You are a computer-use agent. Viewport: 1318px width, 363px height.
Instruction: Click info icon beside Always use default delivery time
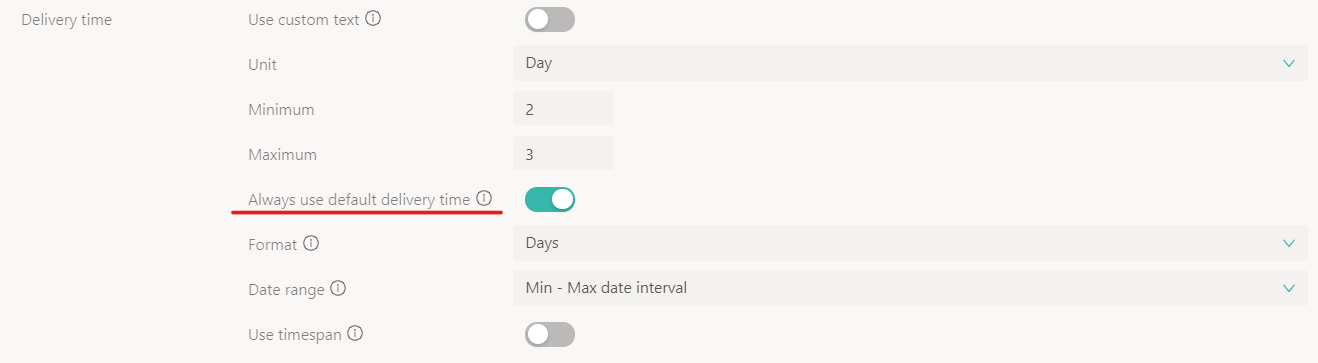(x=484, y=199)
